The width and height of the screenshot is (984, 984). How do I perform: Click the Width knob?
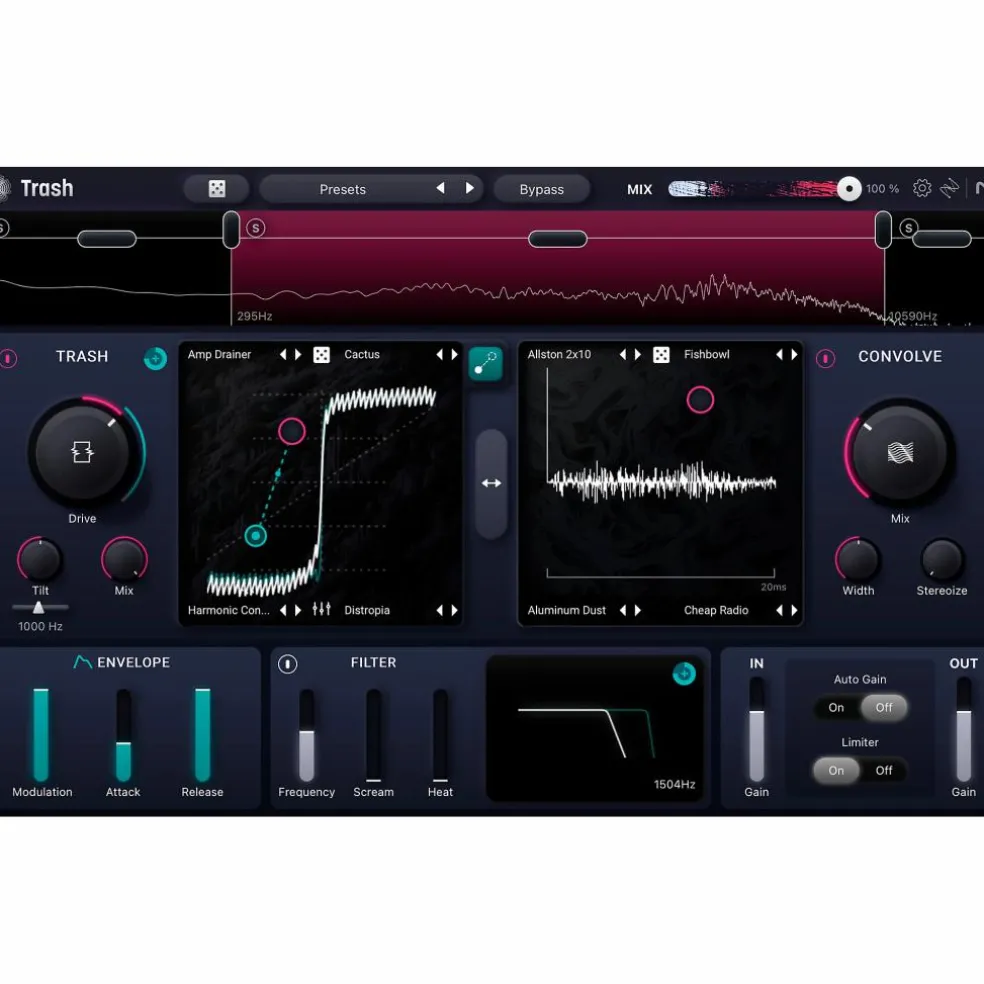coord(858,559)
